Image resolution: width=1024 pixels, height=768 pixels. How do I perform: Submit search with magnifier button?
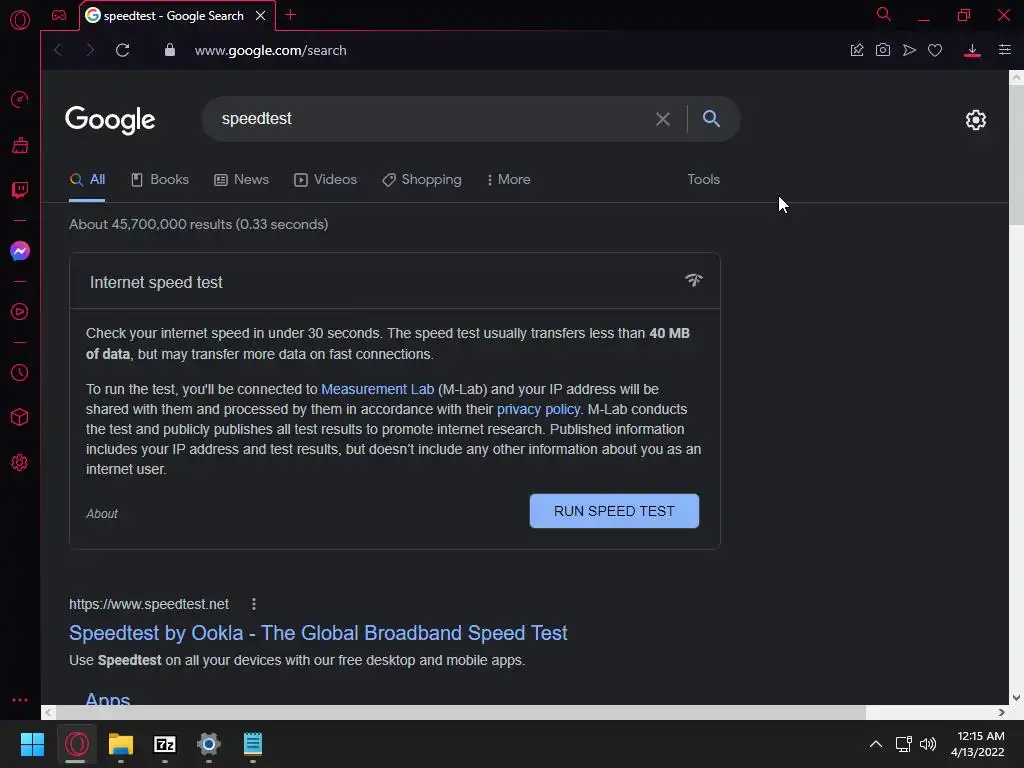click(x=711, y=118)
